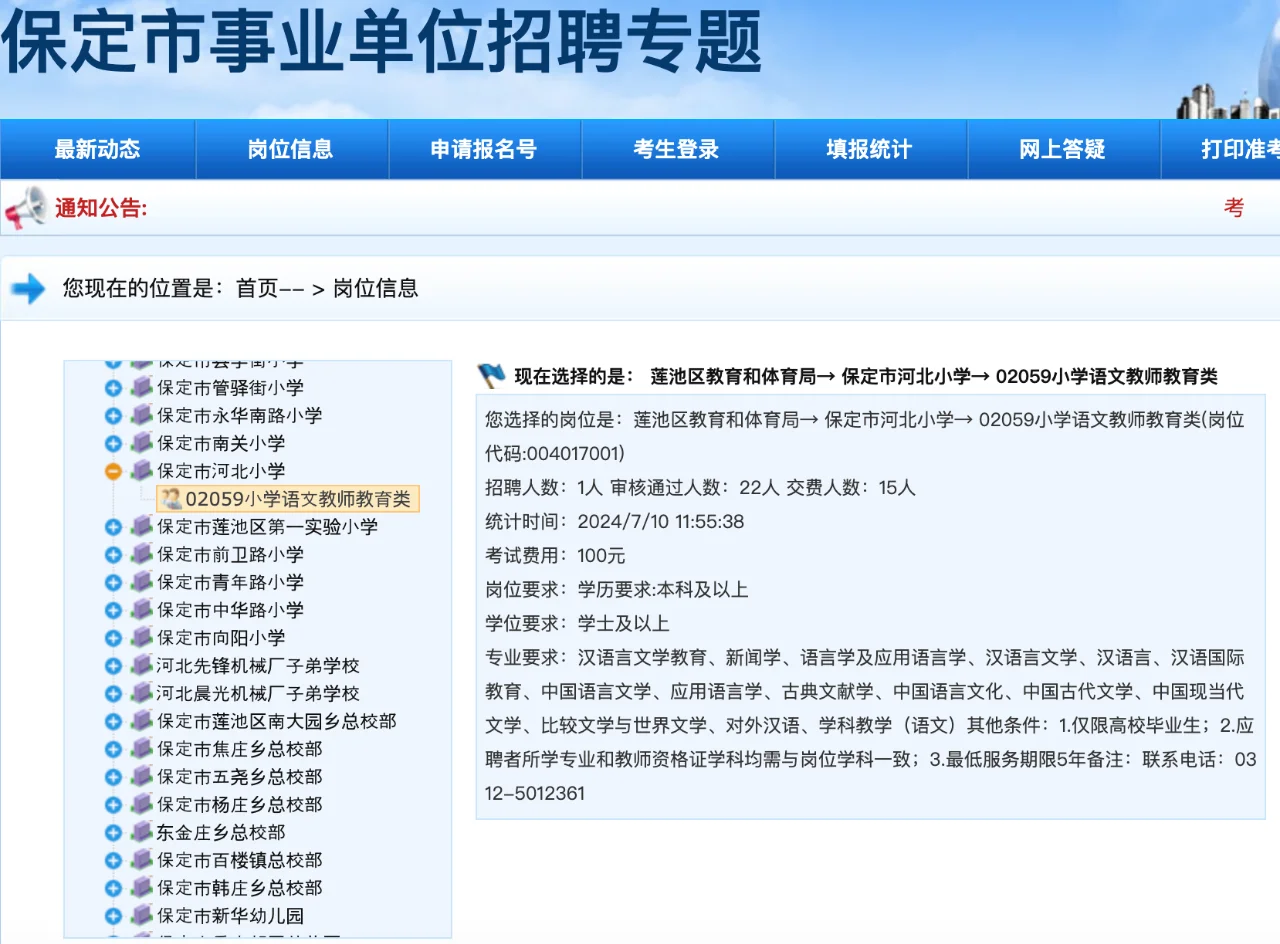Viewport: 1280px width, 944px height.
Task: Click the school icon beside 保定市新华幼儿园
Action: pos(140,915)
